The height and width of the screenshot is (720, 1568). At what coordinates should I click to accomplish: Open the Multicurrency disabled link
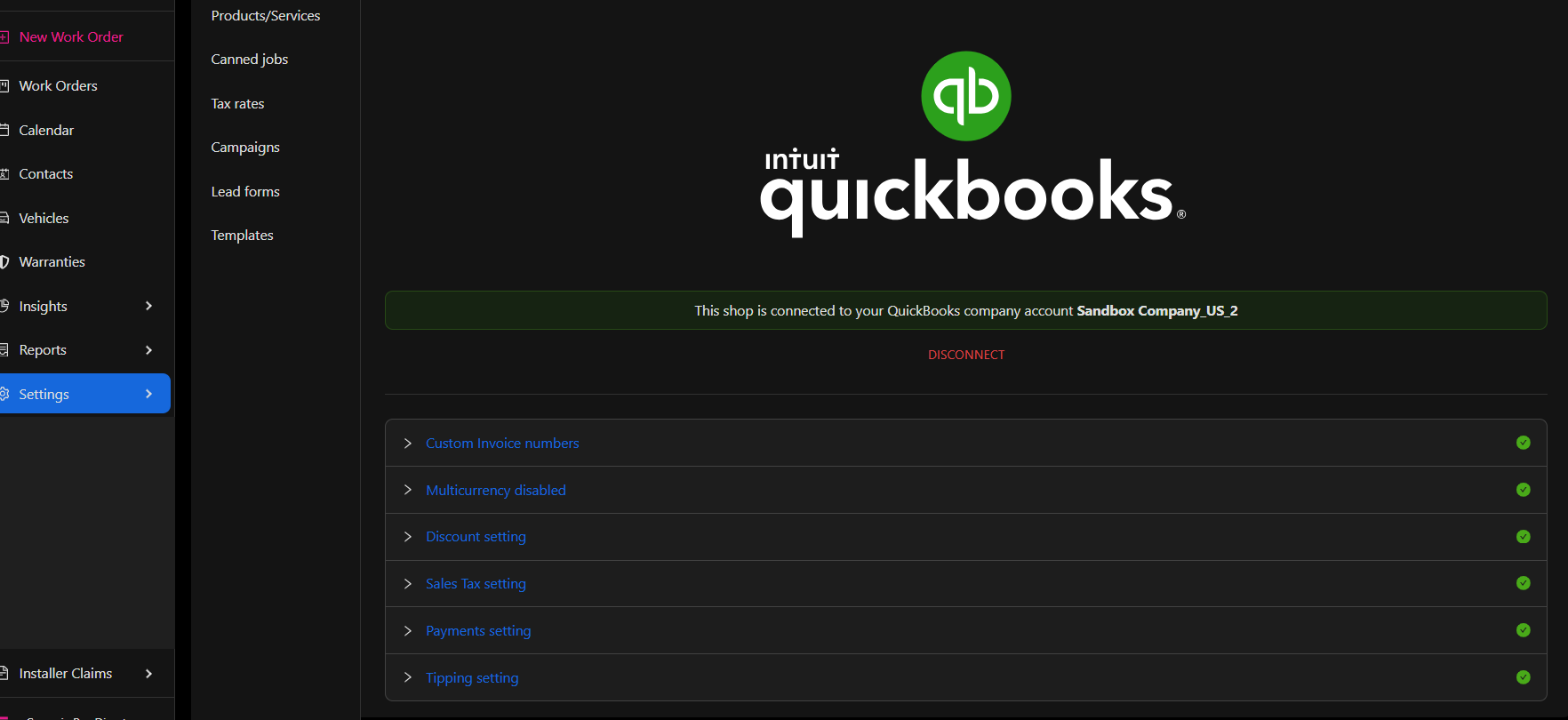click(496, 491)
